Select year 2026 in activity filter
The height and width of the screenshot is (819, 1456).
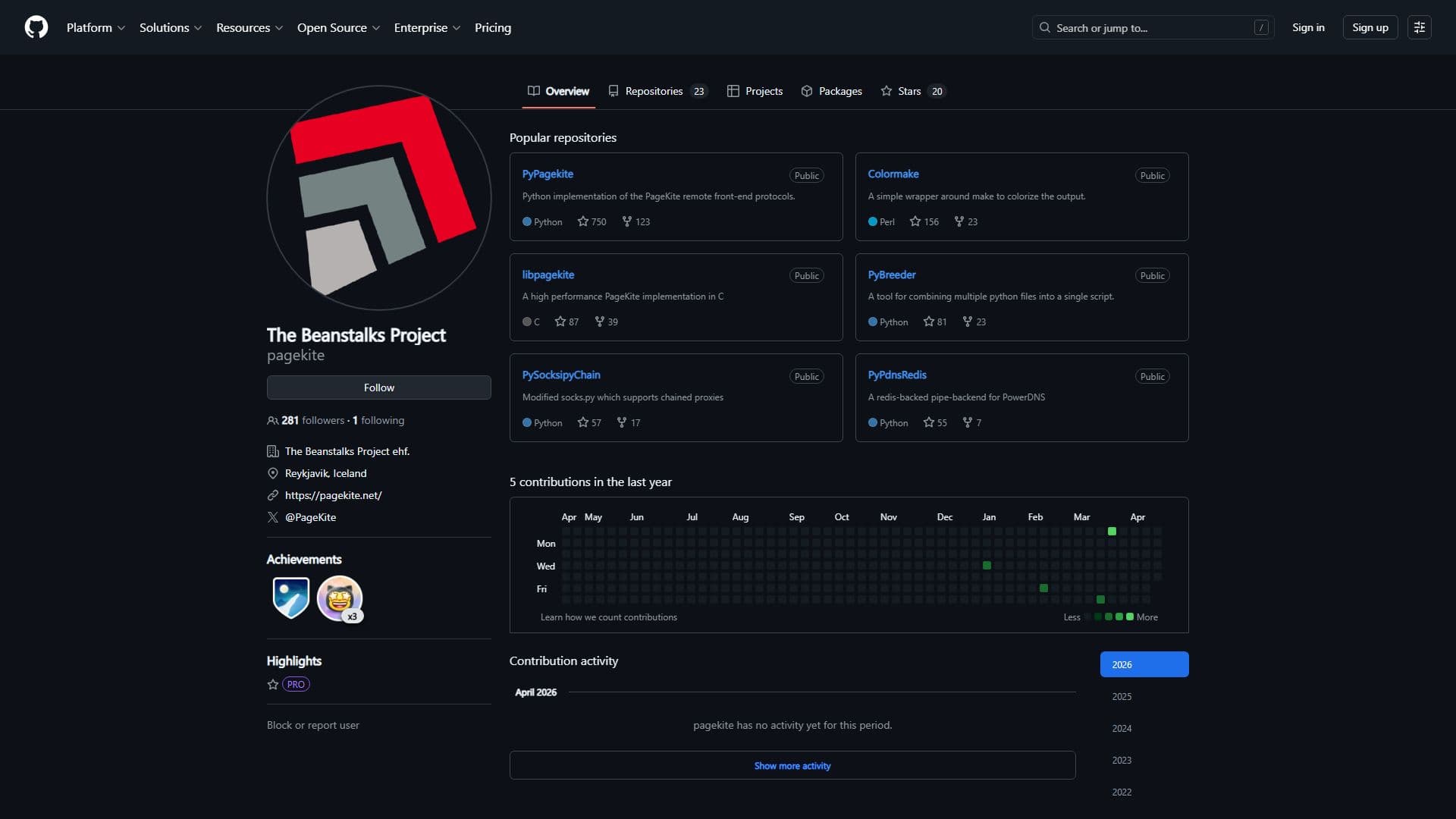coord(1144,664)
